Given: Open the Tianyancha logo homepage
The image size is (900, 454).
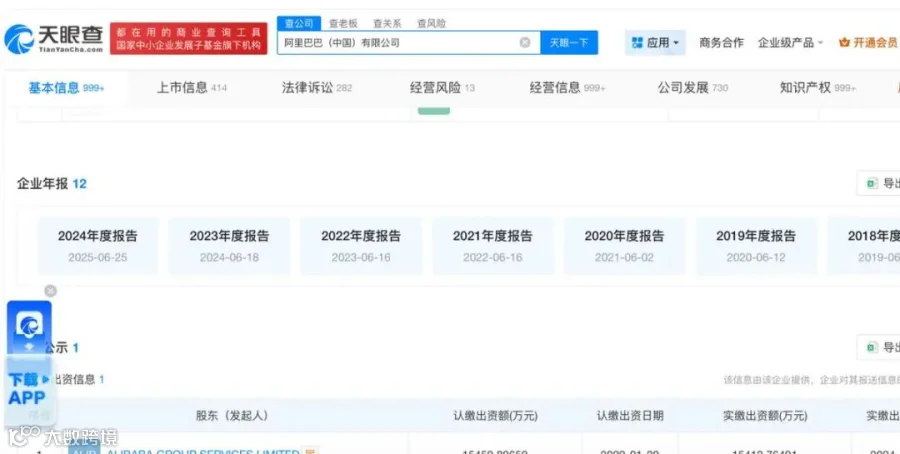Looking at the screenshot, I should tap(54, 38).
